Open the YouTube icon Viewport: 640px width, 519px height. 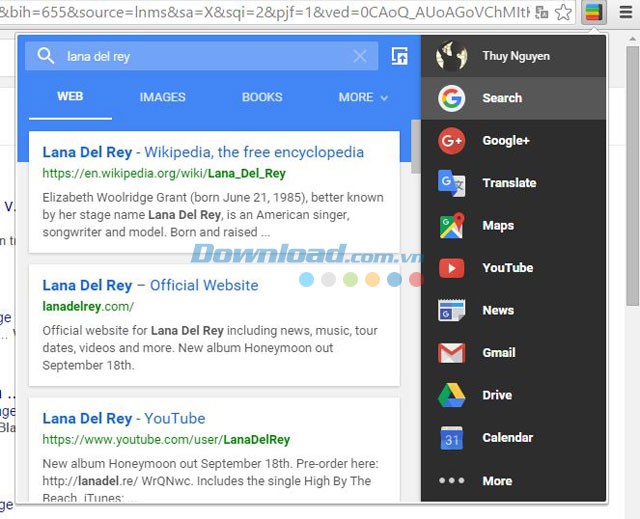click(x=451, y=268)
